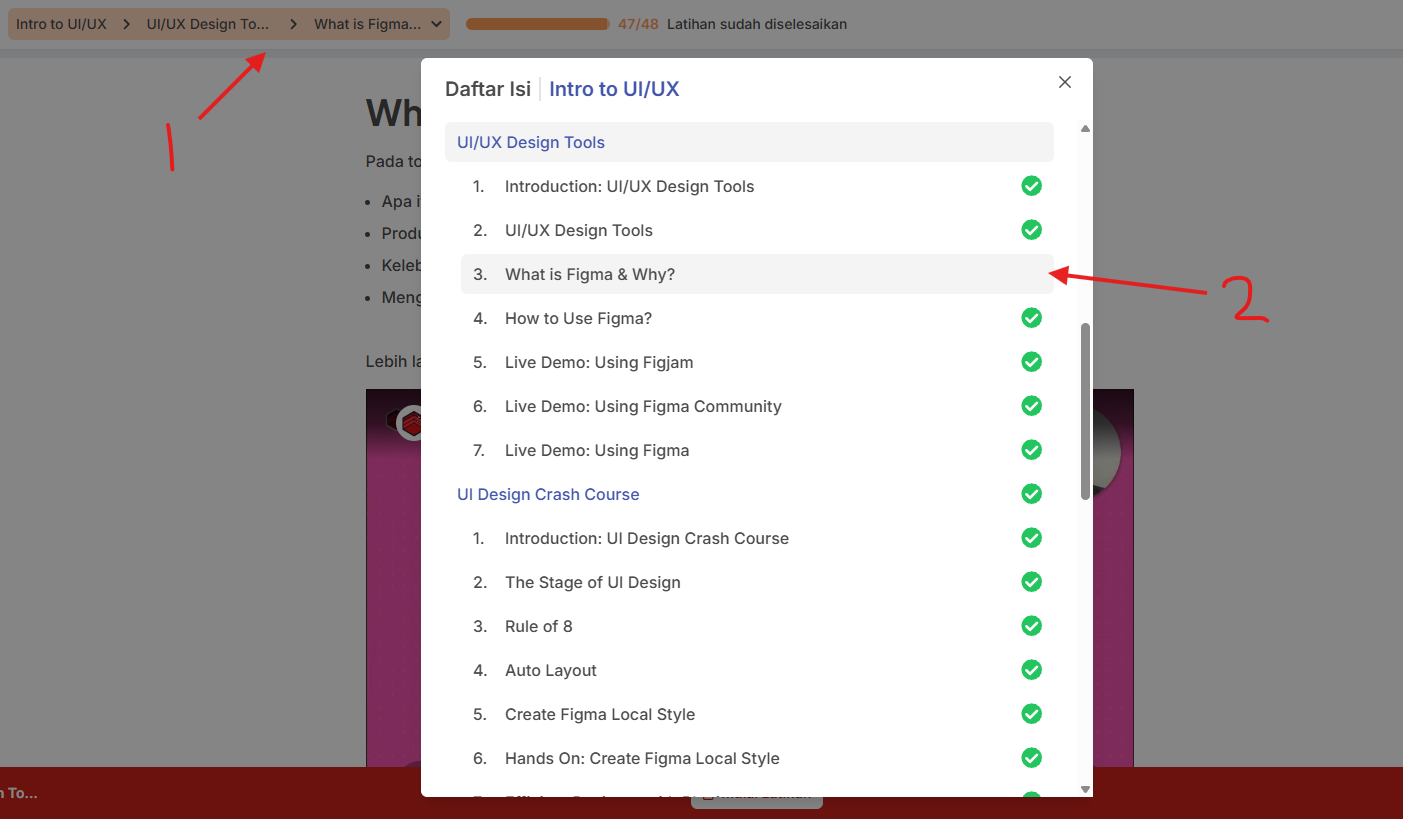Select the UI Design Crash Course section heading
Viewport: 1403px width, 819px height.
pyautogui.click(x=749, y=494)
